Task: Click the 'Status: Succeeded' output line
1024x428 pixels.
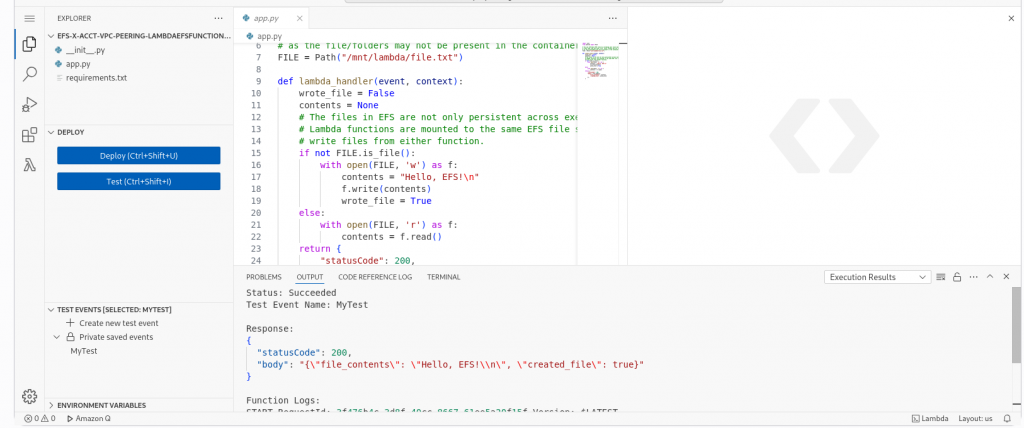Action: [x=291, y=293]
